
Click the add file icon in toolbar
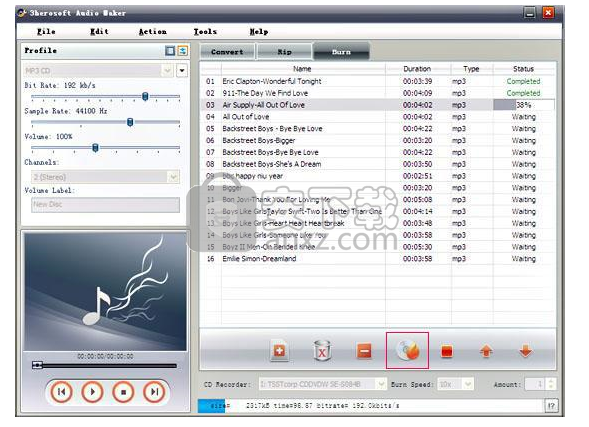(279, 352)
